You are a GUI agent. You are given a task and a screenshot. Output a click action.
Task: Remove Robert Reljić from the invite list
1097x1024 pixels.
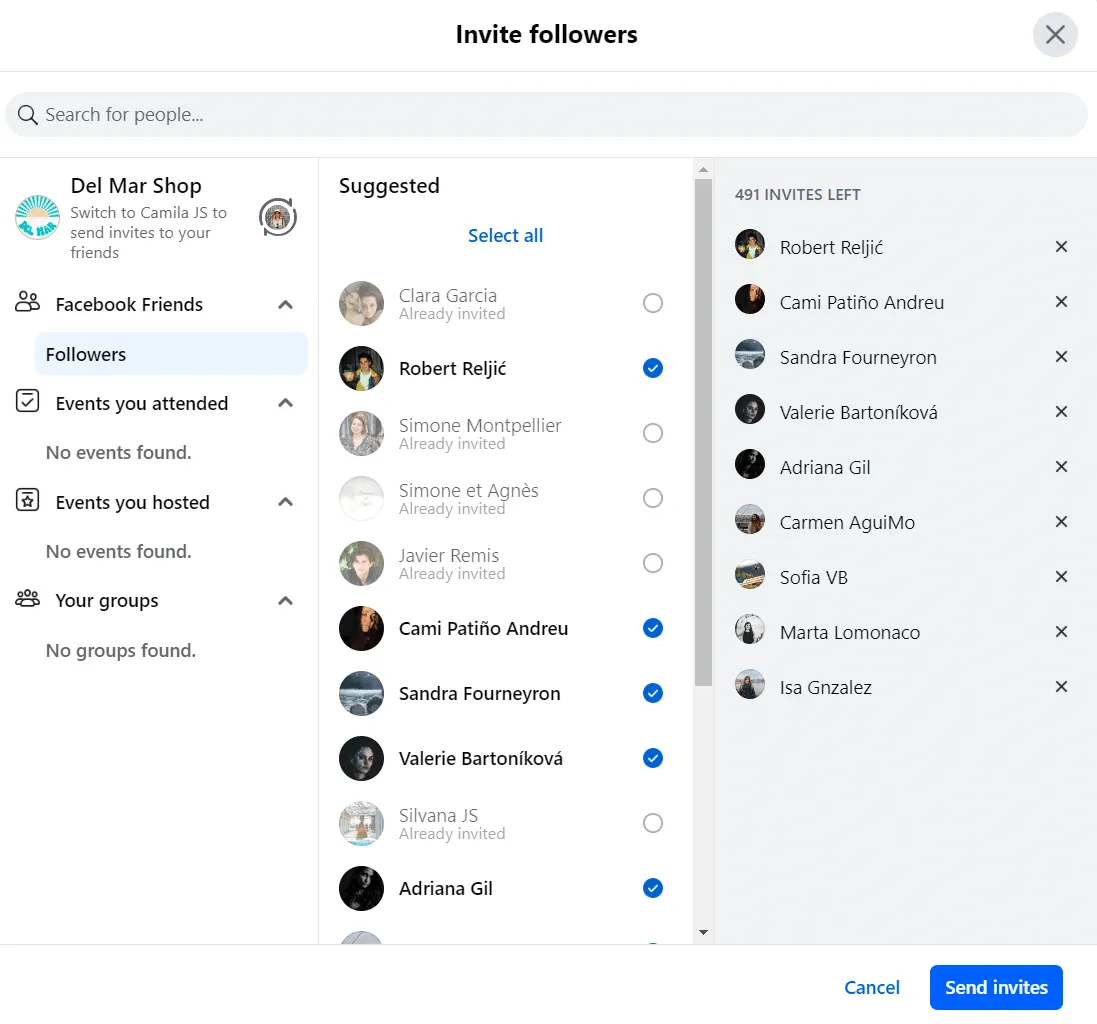[1061, 247]
